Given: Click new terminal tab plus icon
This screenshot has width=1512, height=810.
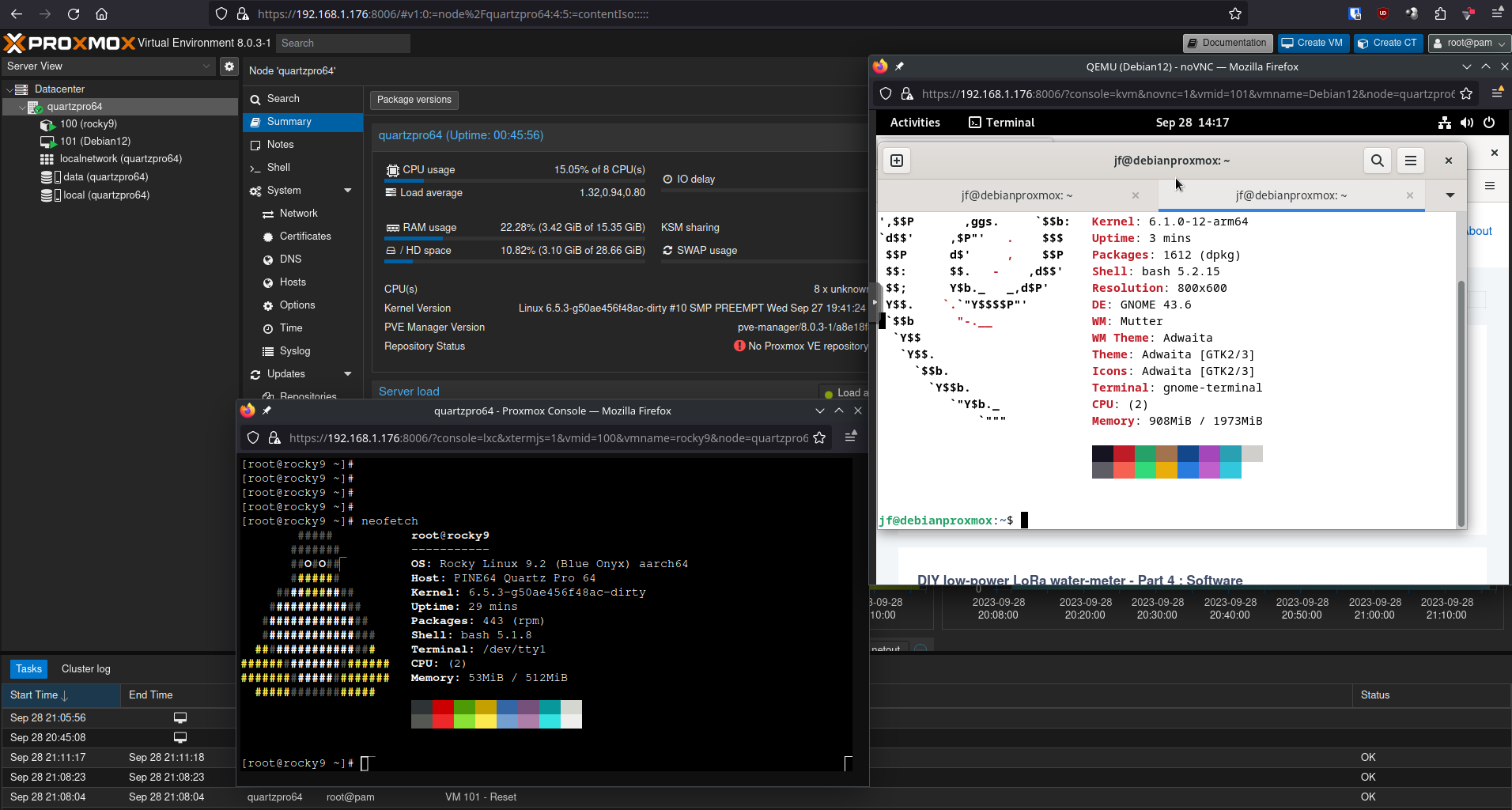Looking at the screenshot, I should coord(897,161).
